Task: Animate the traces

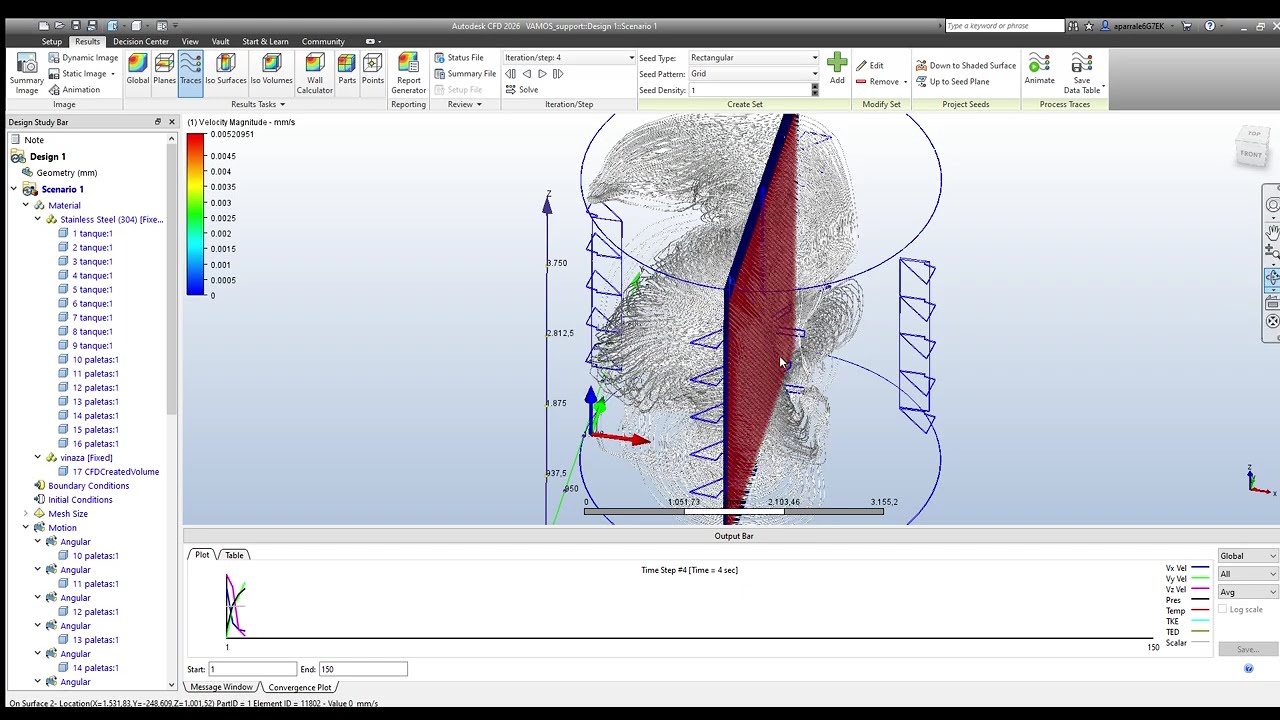Action: point(1039,69)
